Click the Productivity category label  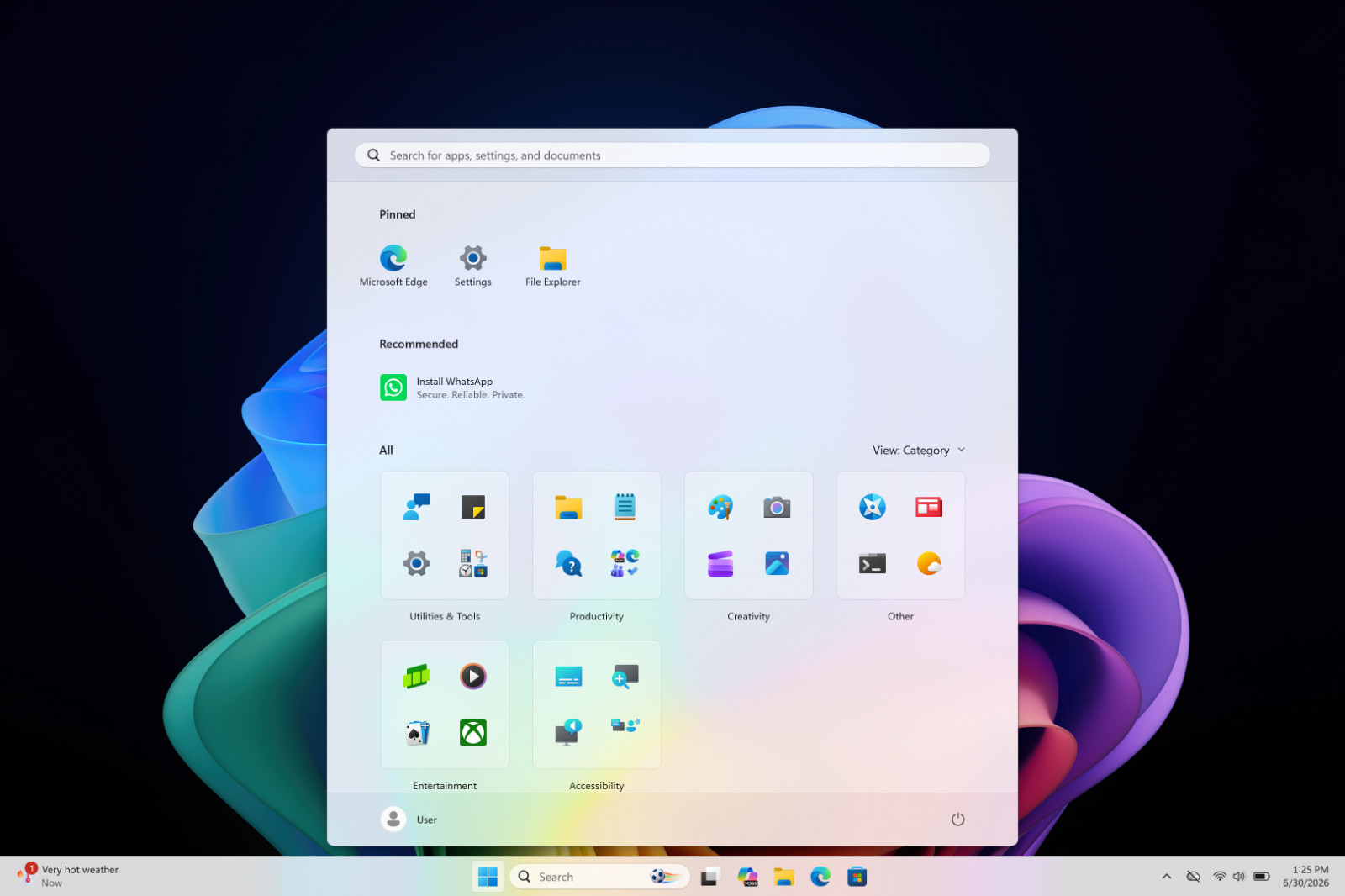(x=597, y=616)
